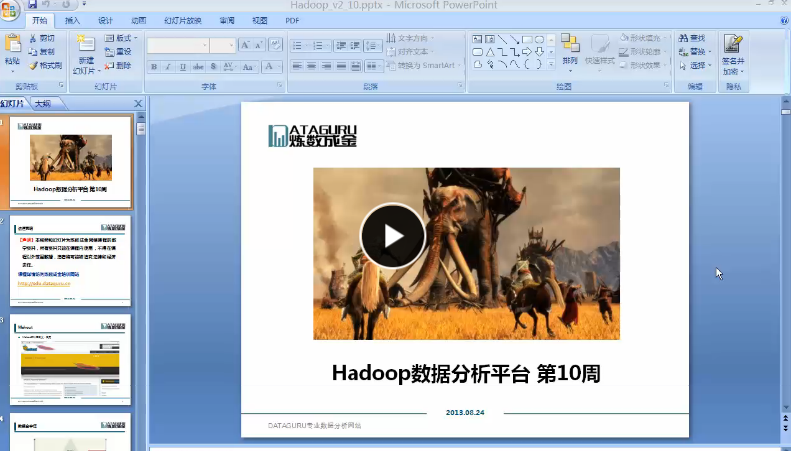Open Find (查找) with the binoculars icon
This screenshot has width=791, height=474.
pyautogui.click(x=692, y=38)
